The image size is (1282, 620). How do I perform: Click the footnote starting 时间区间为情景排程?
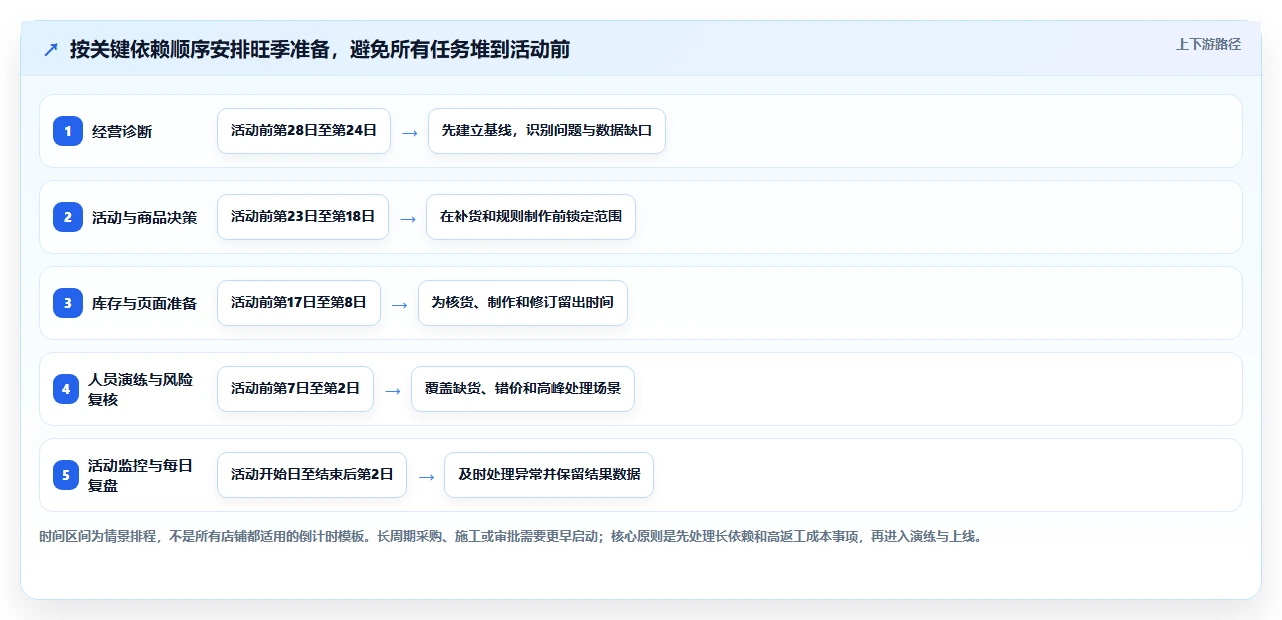[513, 537]
